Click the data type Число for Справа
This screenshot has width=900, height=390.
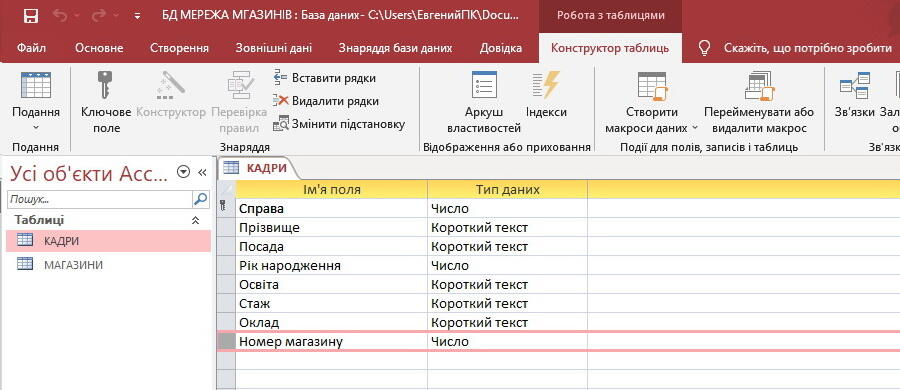coord(507,208)
